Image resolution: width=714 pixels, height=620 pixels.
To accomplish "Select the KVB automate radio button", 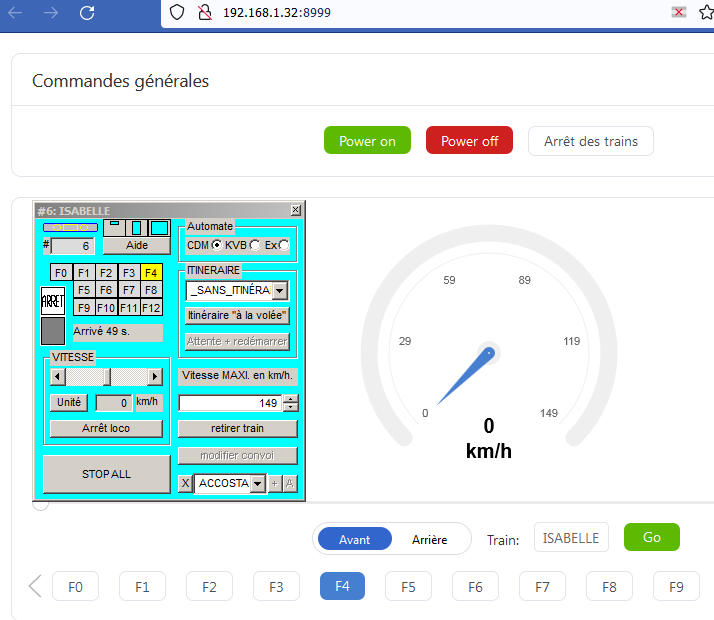I will pyautogui.click(x=255, y=245).
